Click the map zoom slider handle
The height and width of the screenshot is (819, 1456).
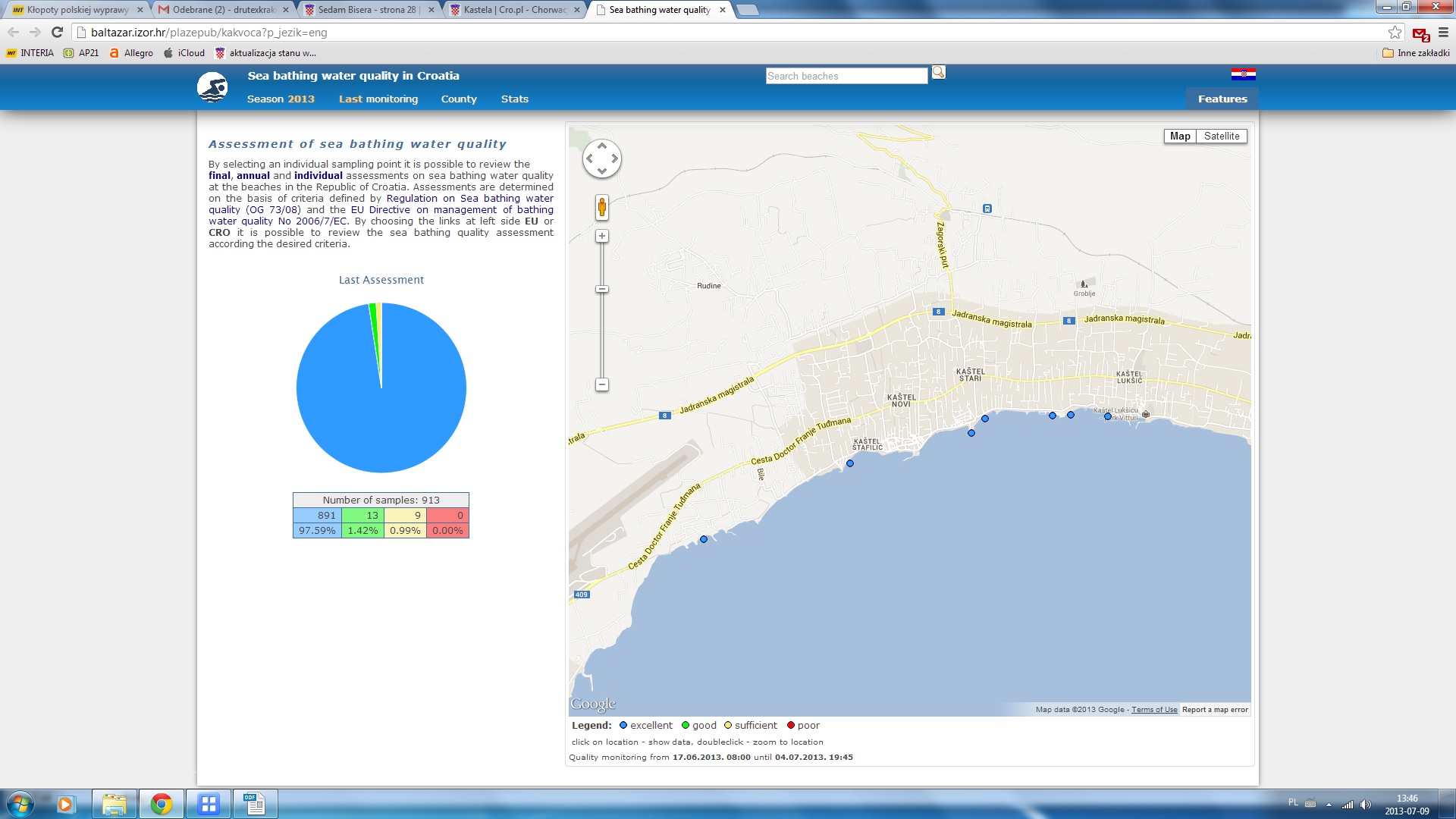[601, 289]
